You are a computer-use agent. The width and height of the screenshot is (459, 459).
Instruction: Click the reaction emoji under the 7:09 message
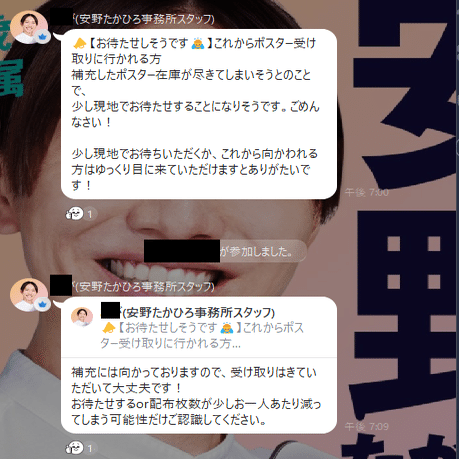74,447
